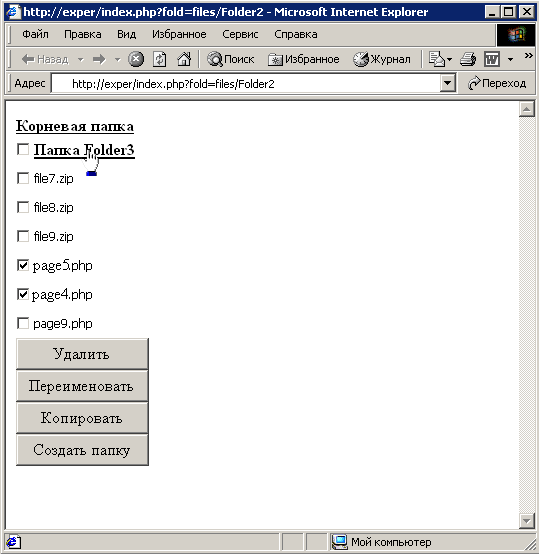
Task: Tick the Папка Folder3 checkbox
Action: pyautogui.click(x=23, y=149)
